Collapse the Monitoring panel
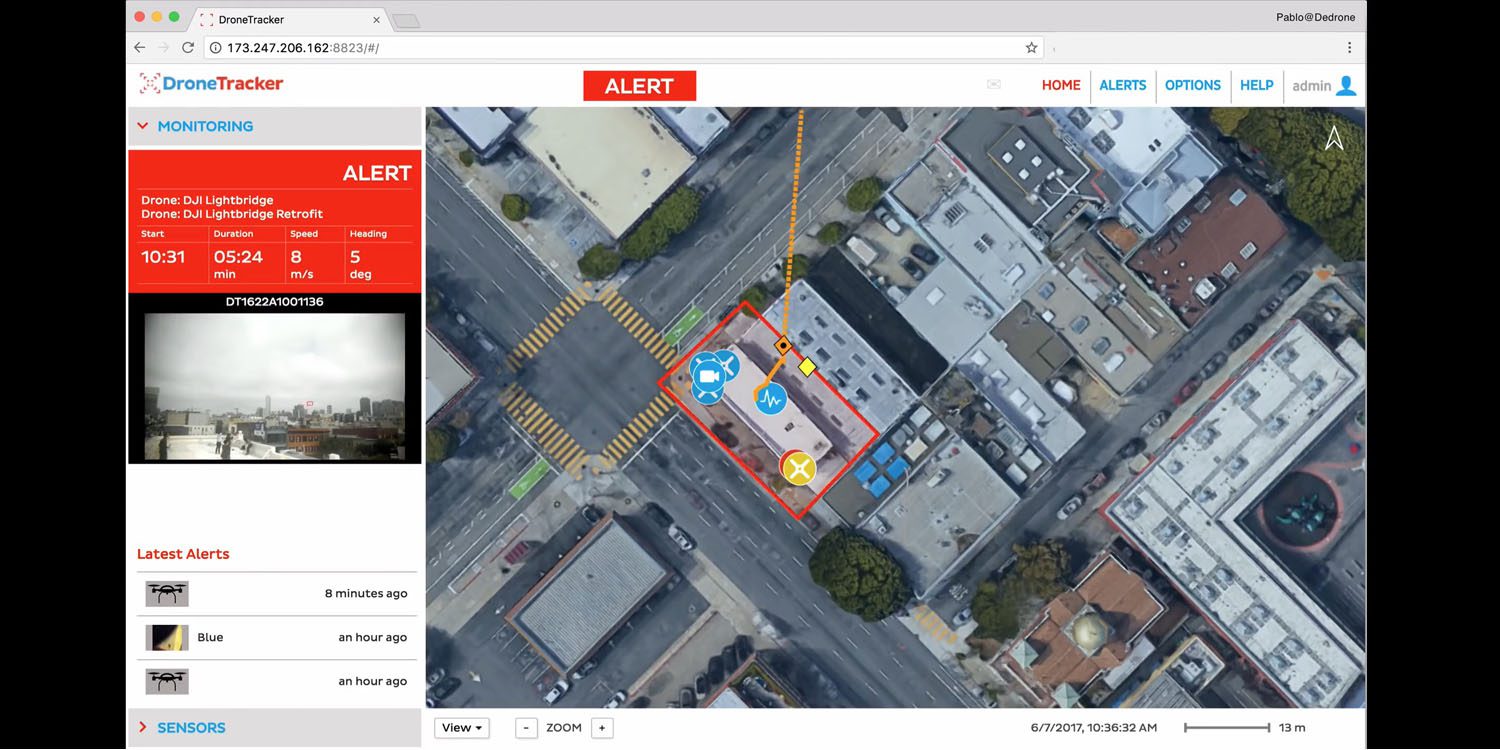Viewport: 1500px width, 750px height. (x=142, y=126)
